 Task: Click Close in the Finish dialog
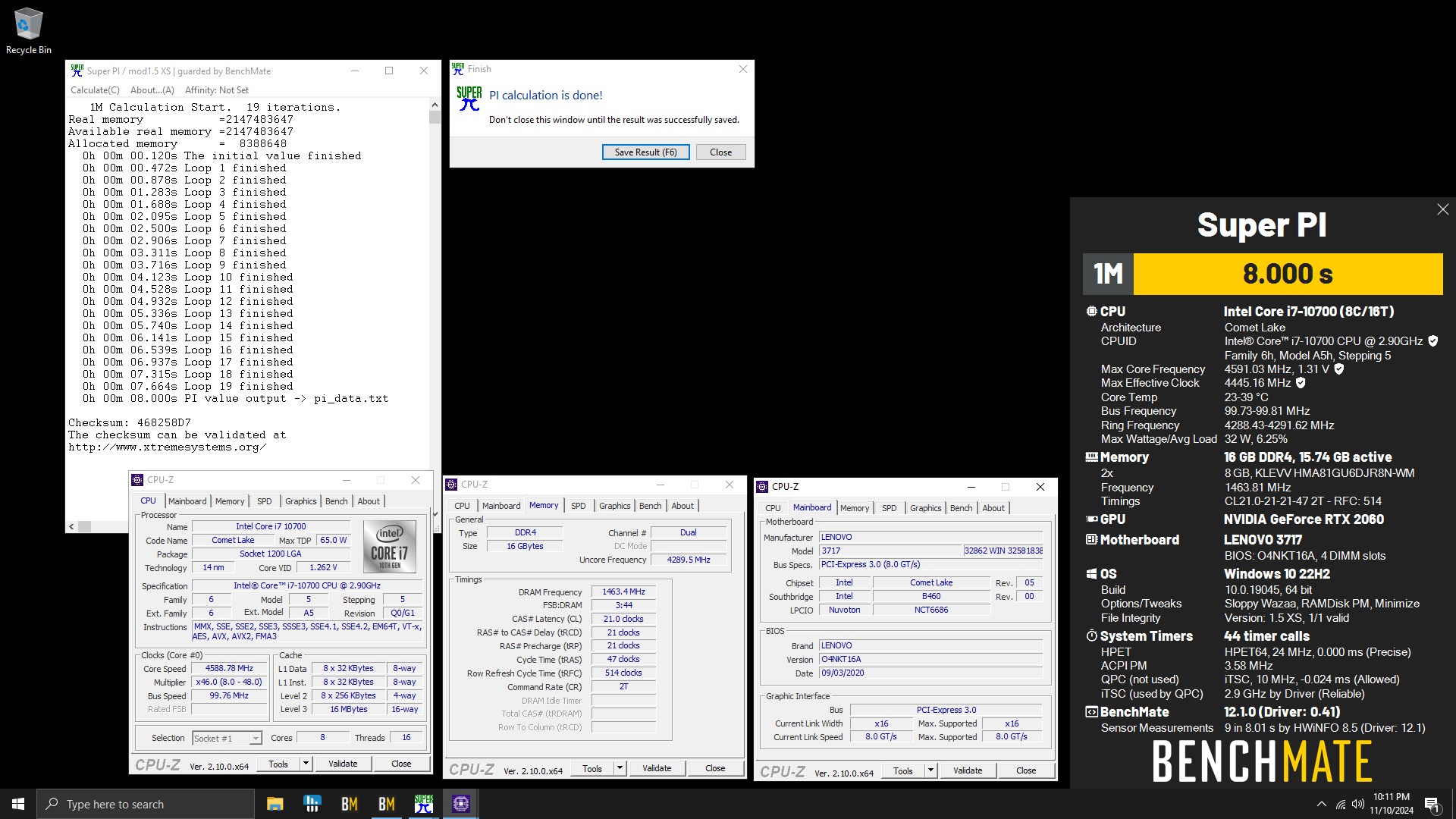click(720, 152)
